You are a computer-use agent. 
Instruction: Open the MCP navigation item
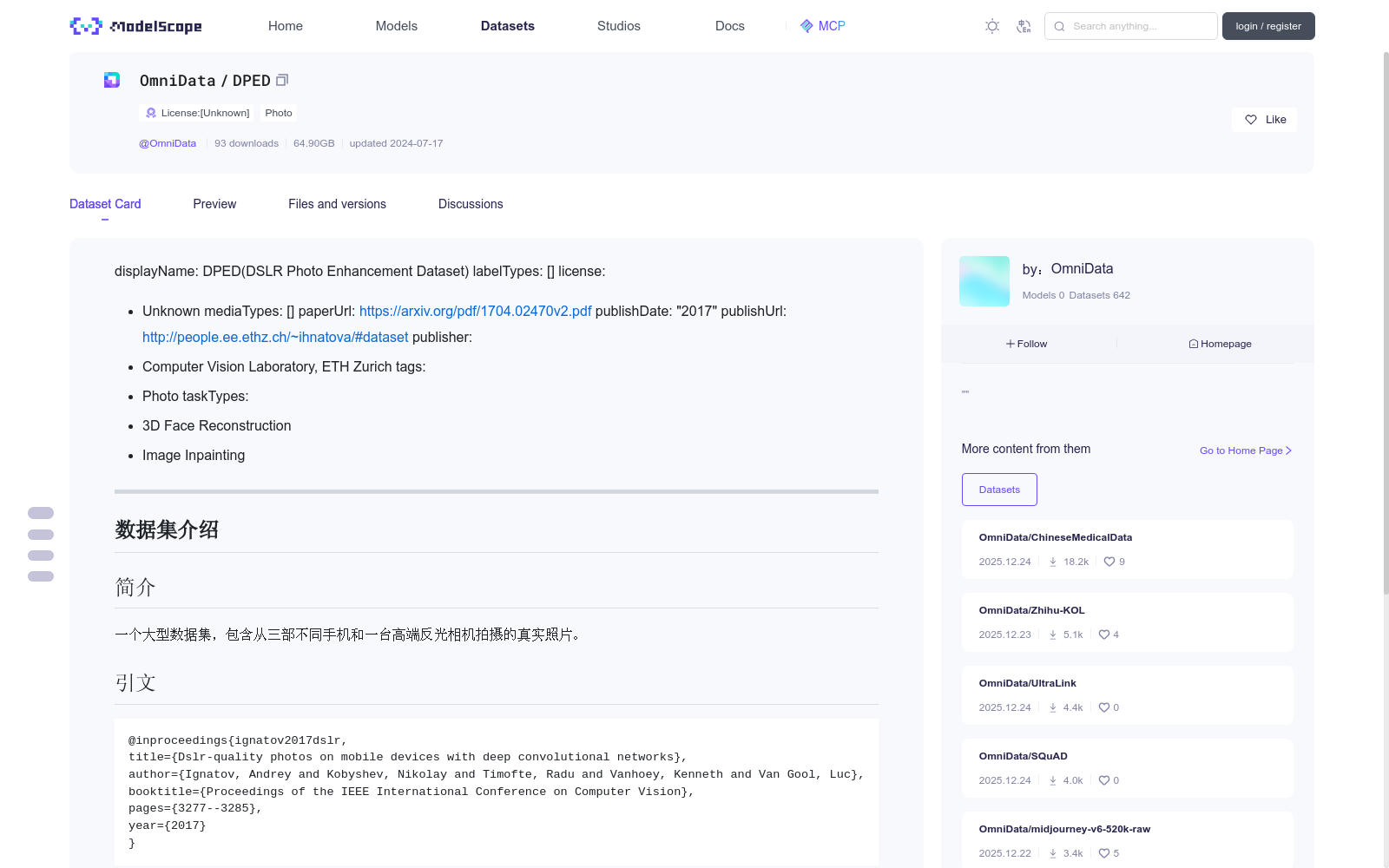823,26
